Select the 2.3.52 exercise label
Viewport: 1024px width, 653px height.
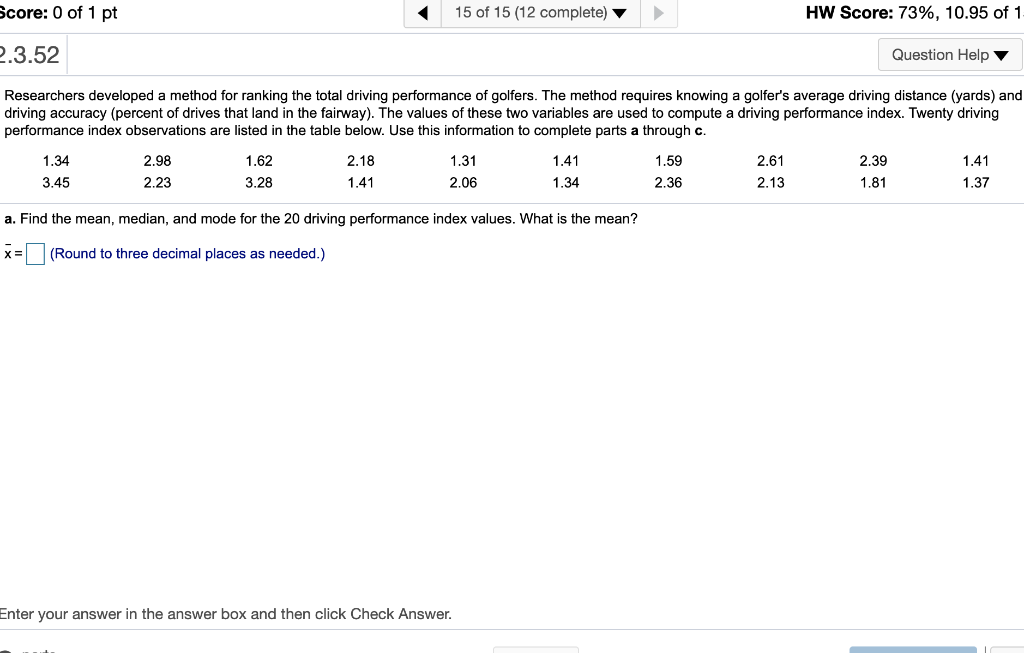(x=30, y=54)
